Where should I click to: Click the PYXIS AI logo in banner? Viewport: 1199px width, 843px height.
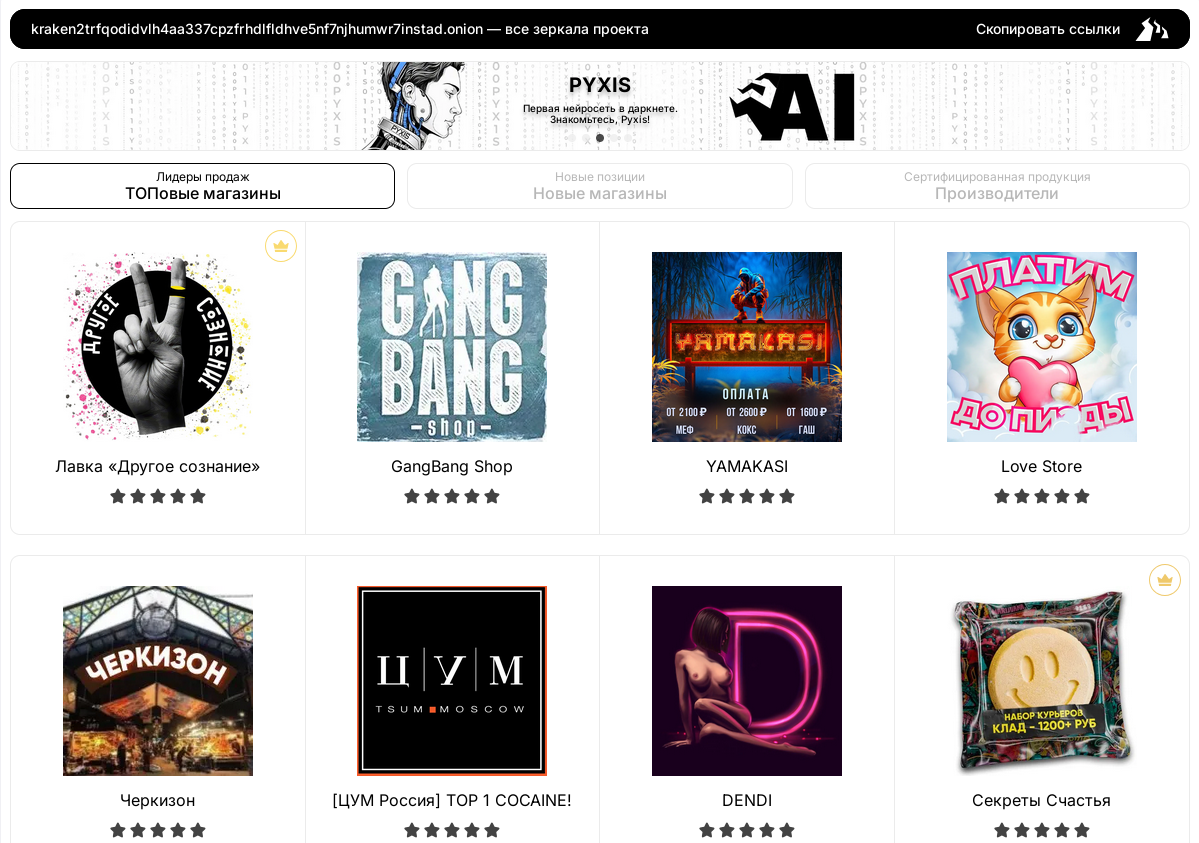click(x=793, y=107)
